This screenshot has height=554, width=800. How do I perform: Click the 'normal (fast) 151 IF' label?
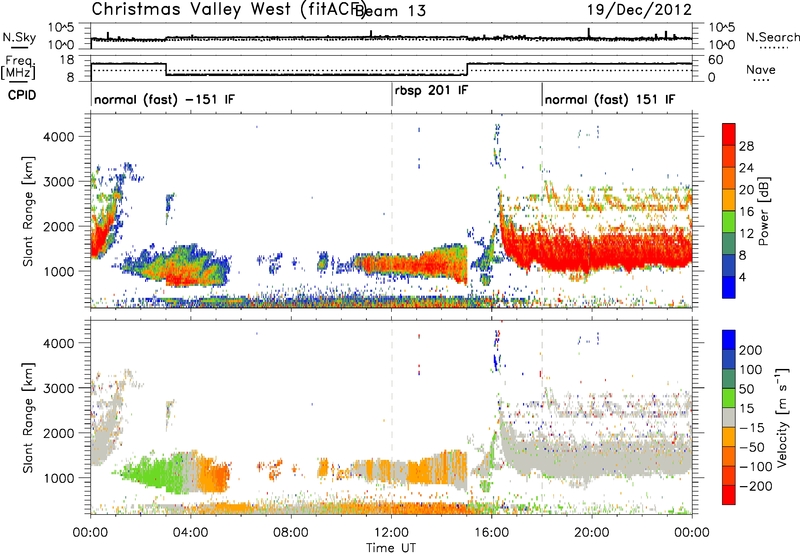pos(610,99)
